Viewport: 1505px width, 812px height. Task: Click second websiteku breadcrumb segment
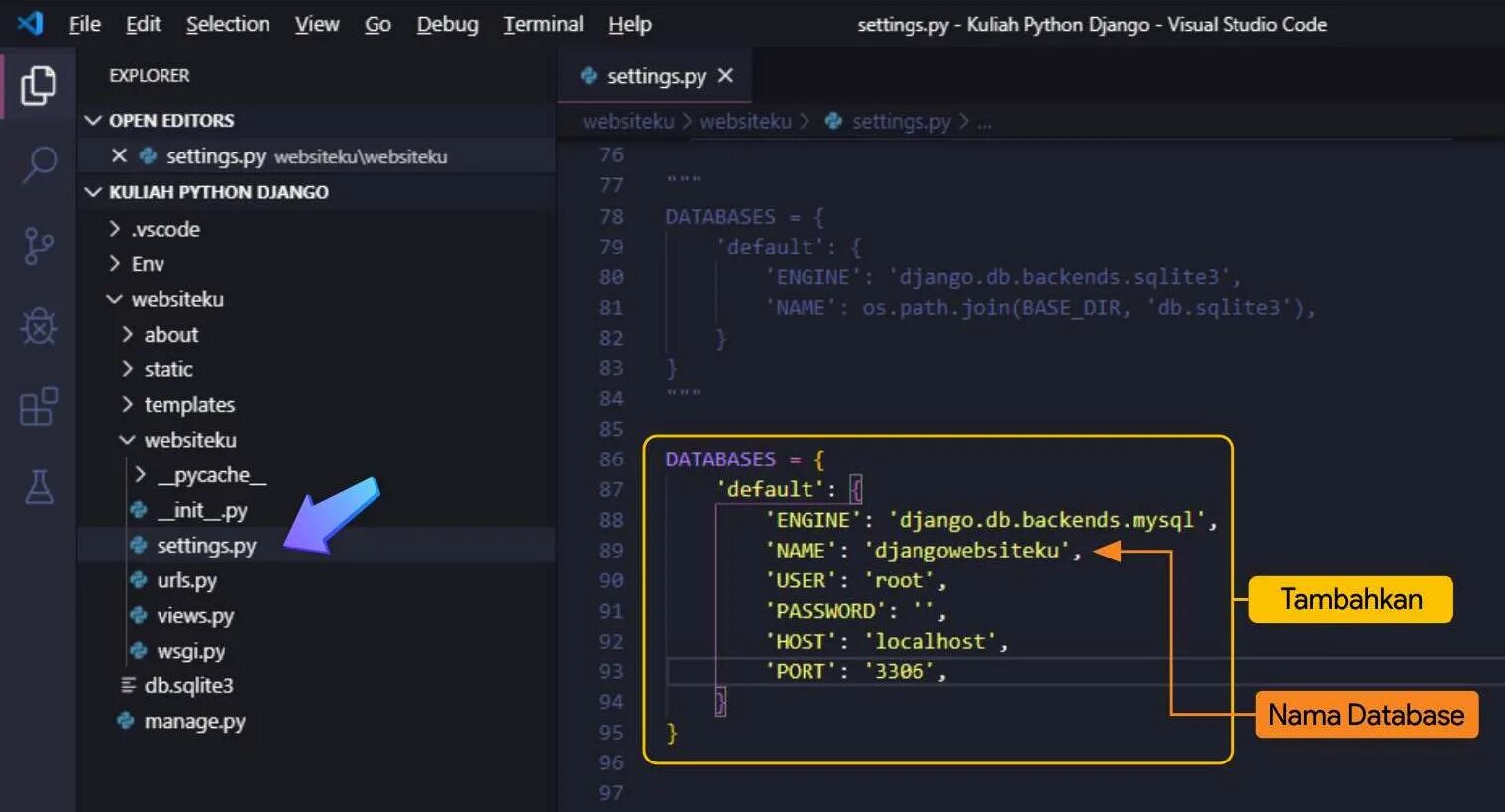point(745,121)
